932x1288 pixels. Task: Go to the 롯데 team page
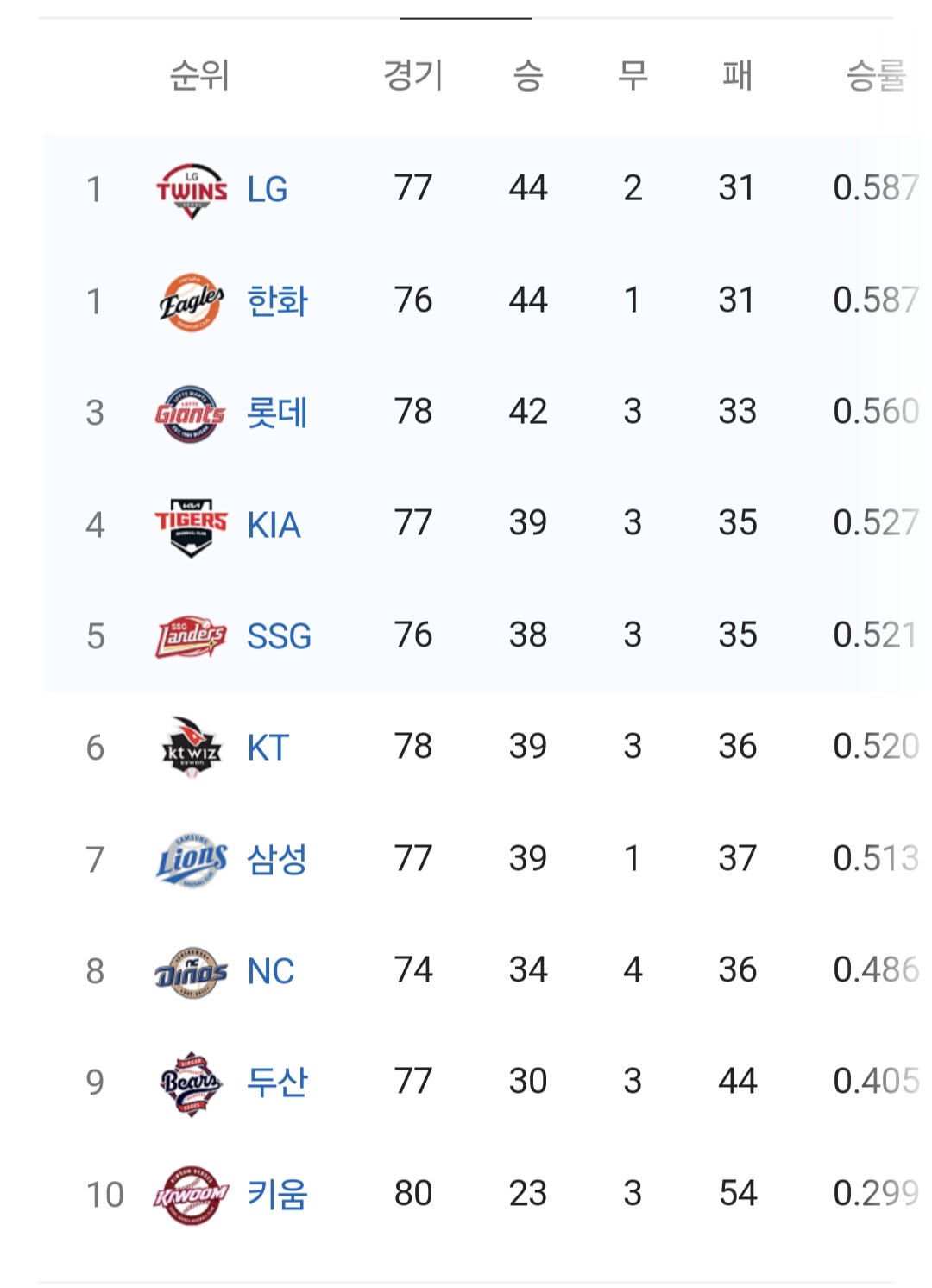point(278,413)
